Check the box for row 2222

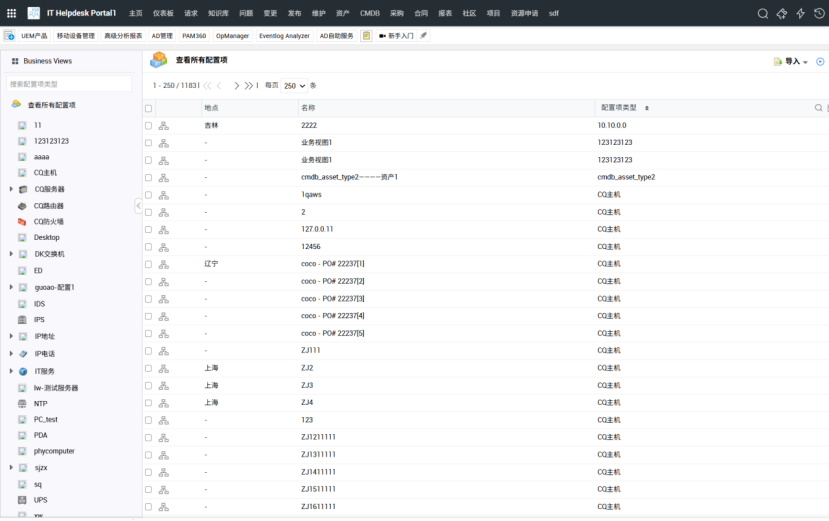[149, 126]
